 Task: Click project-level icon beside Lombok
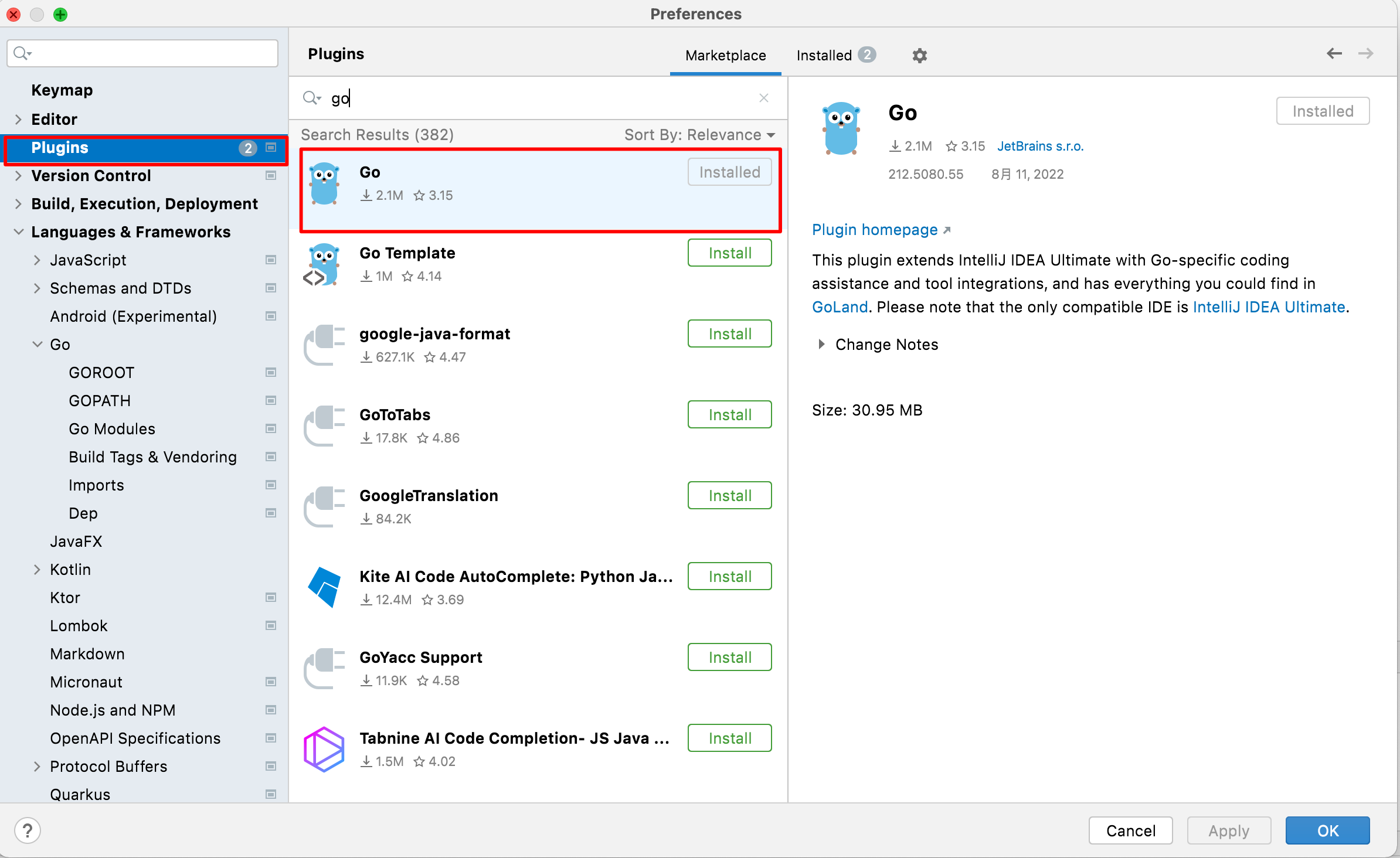click(x=271, y=626)
